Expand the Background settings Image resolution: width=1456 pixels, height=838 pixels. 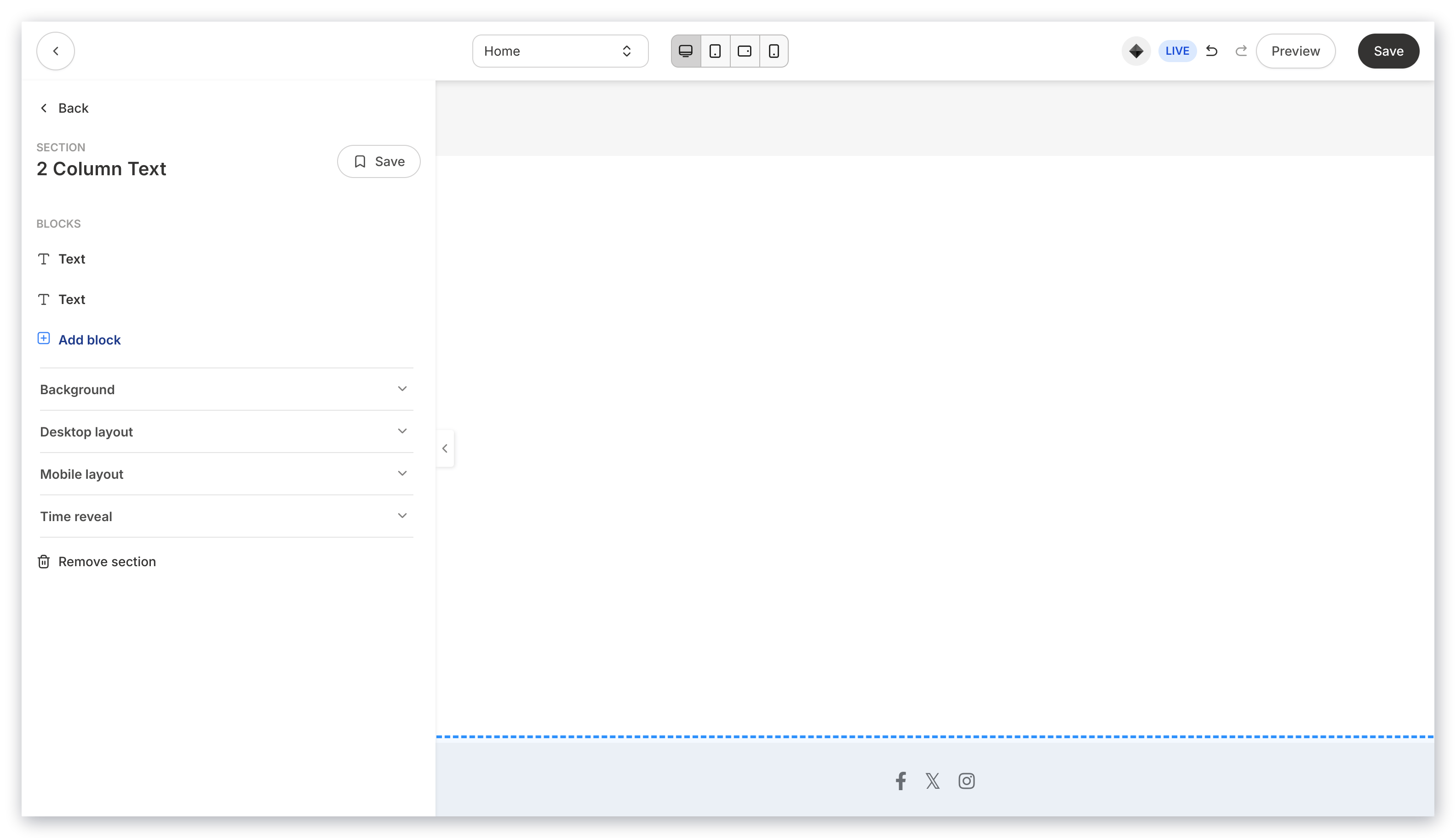pyautogui.click(x=226, y=390)
